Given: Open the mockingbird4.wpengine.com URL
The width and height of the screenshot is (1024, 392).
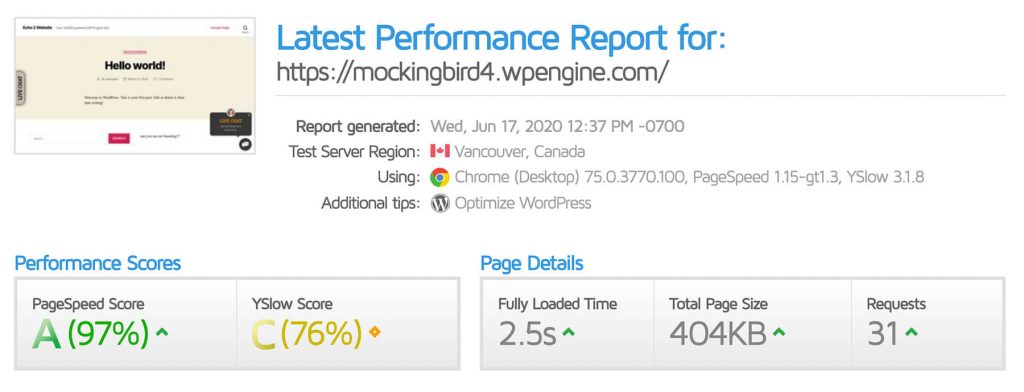Looking at the screenshot, I should click(472, 72).
